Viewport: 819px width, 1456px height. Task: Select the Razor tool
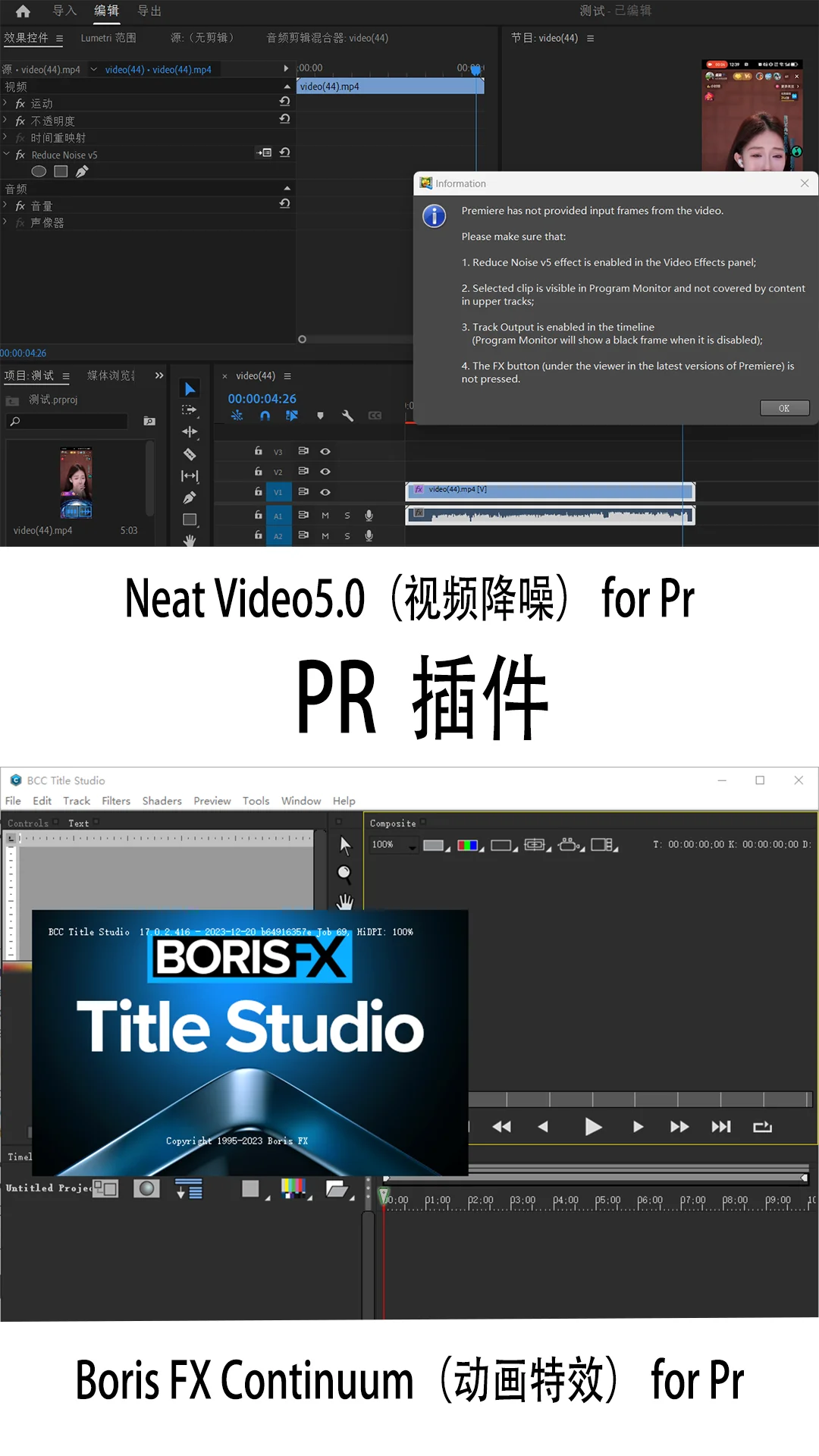pyautogui.click(x=190, y=454)
